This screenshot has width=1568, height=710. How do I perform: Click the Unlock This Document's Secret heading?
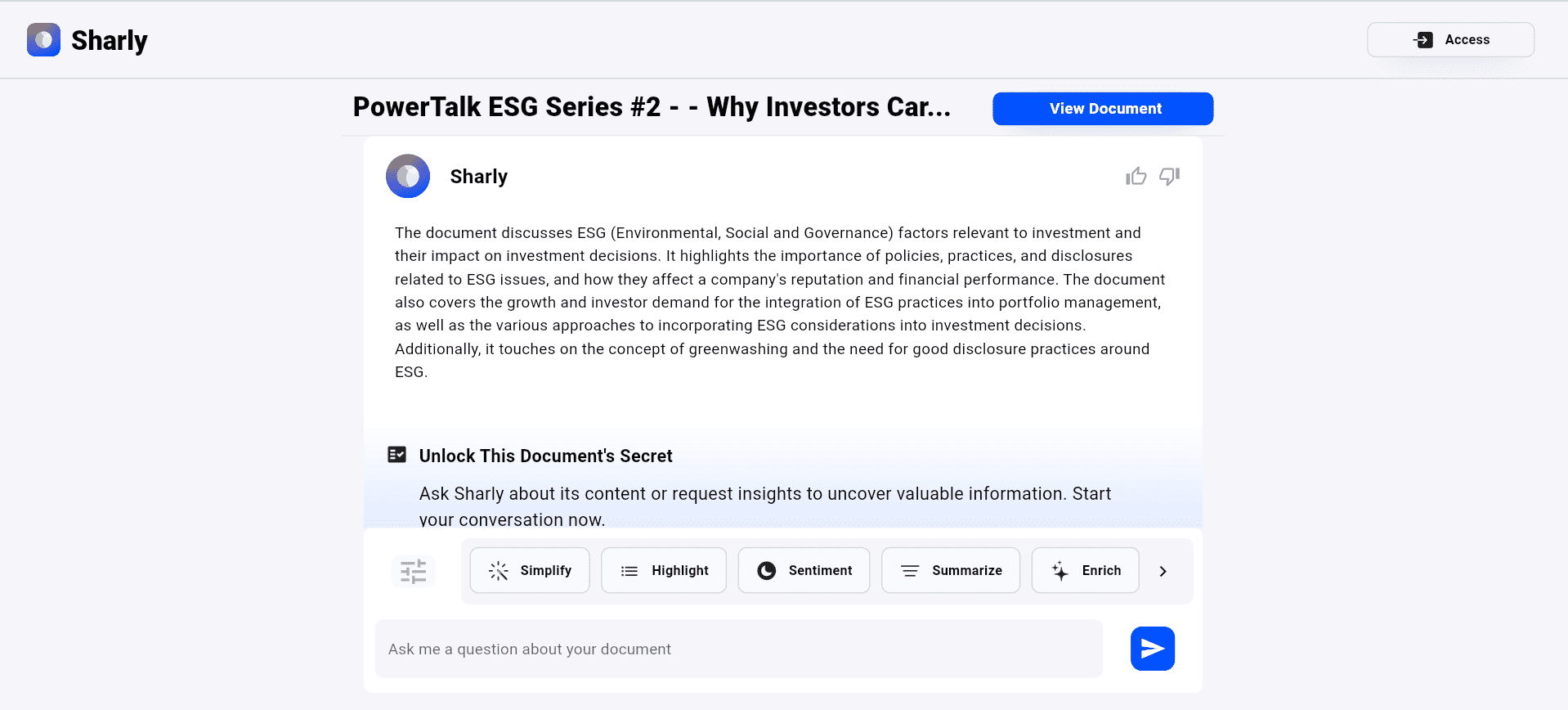pyautogui.click(x=545, y=456)
